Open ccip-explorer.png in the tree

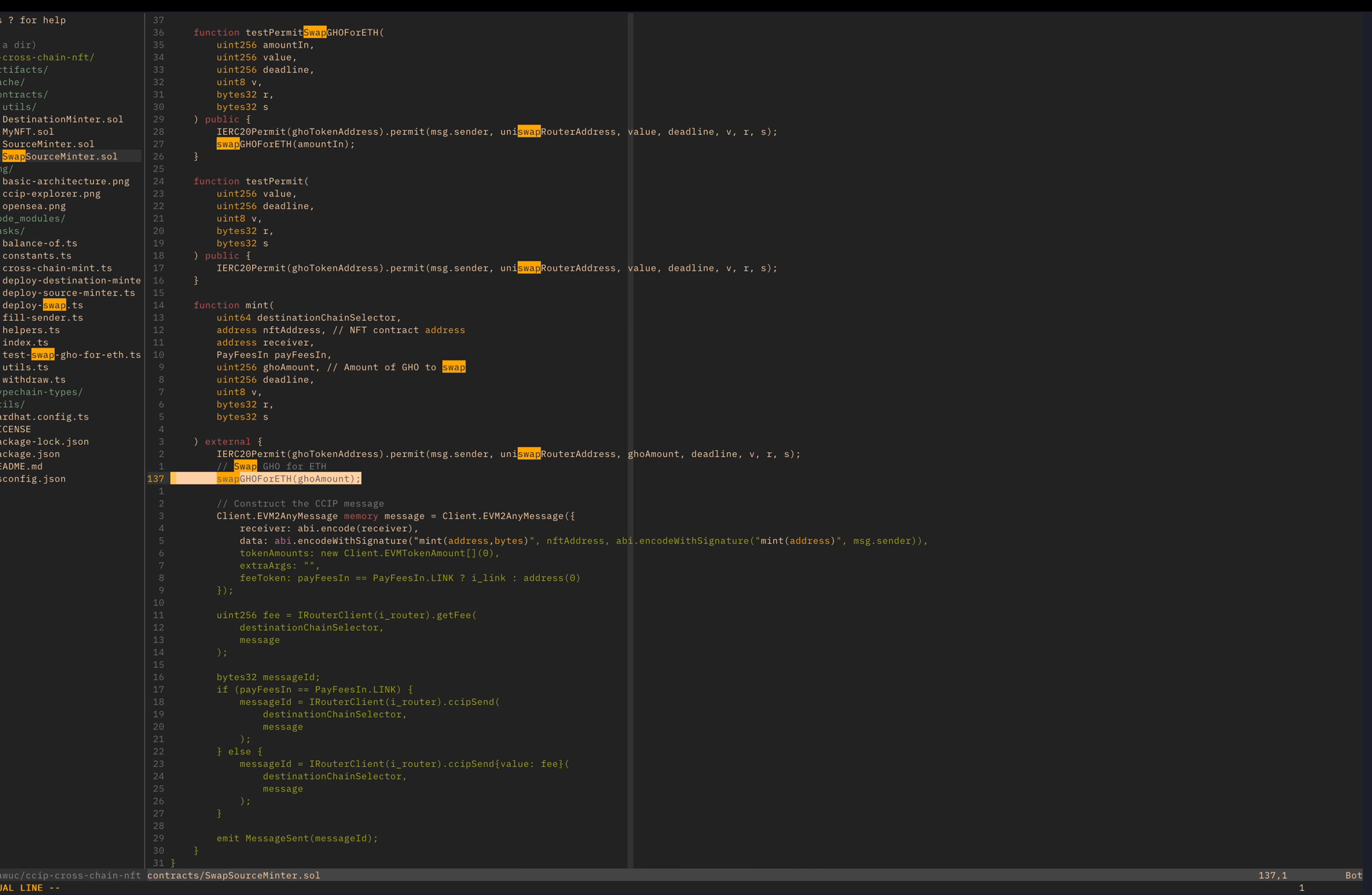point(52,194)
